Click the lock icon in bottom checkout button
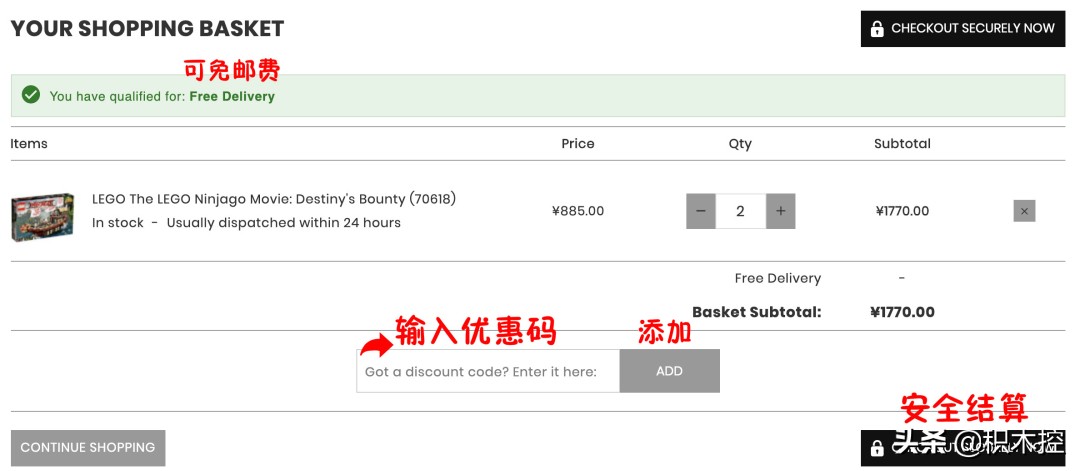This screenshot has height=471, width=1080. [877, 449]
